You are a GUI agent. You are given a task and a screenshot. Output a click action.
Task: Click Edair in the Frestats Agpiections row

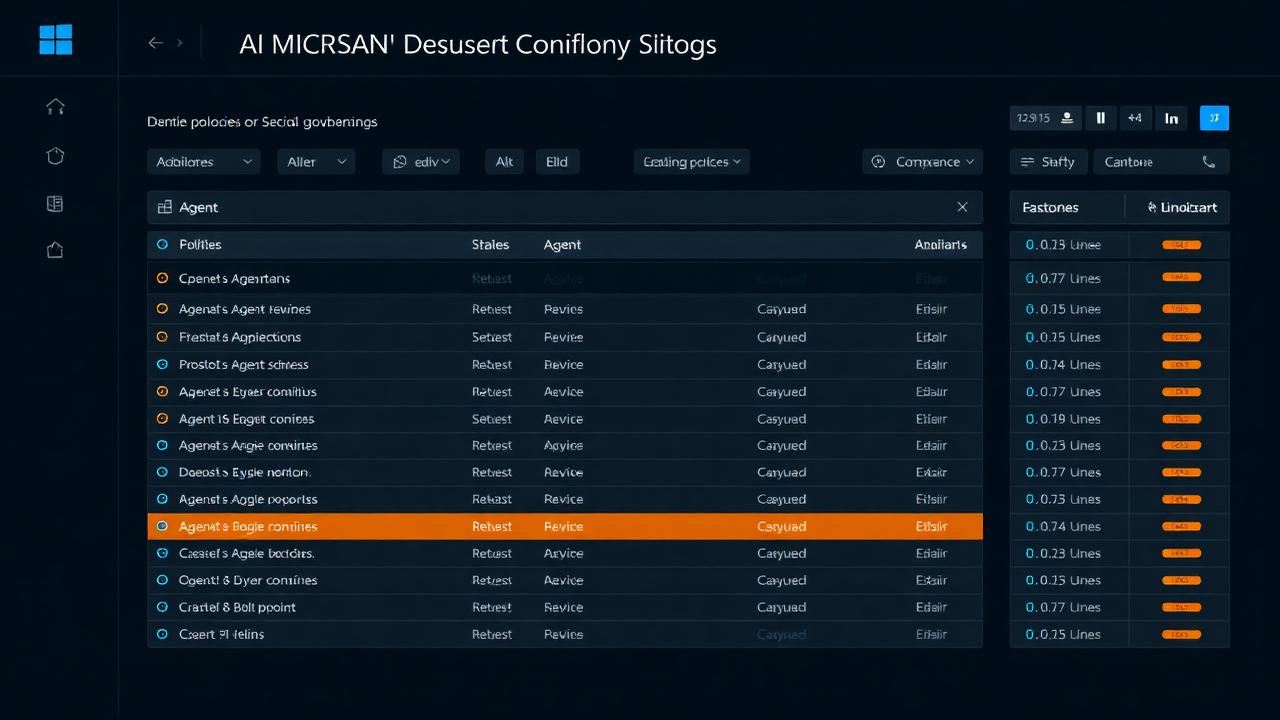pos(931,337)
